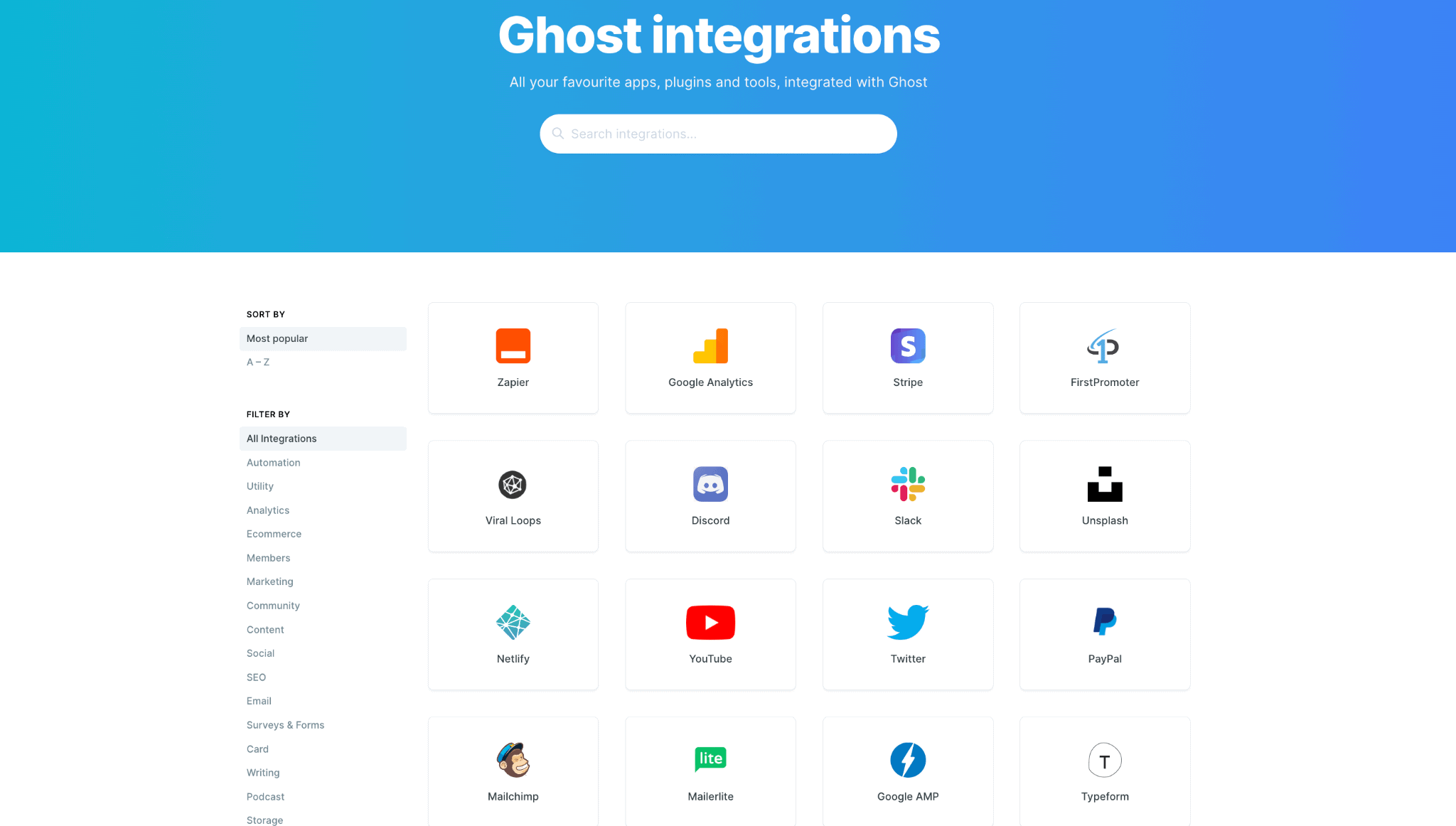Expand the Automation filter option
1456x826 pixels.
272,461
